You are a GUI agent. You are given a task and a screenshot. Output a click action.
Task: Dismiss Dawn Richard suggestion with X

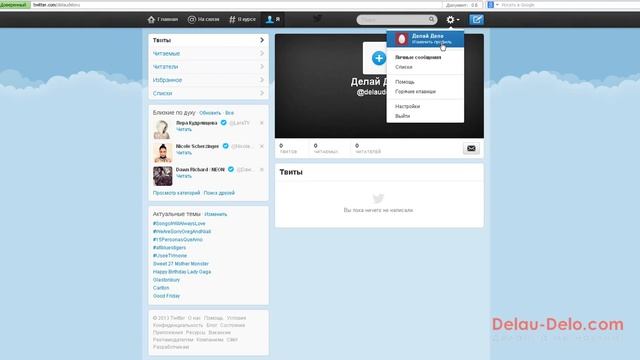(x=262, y=169)
